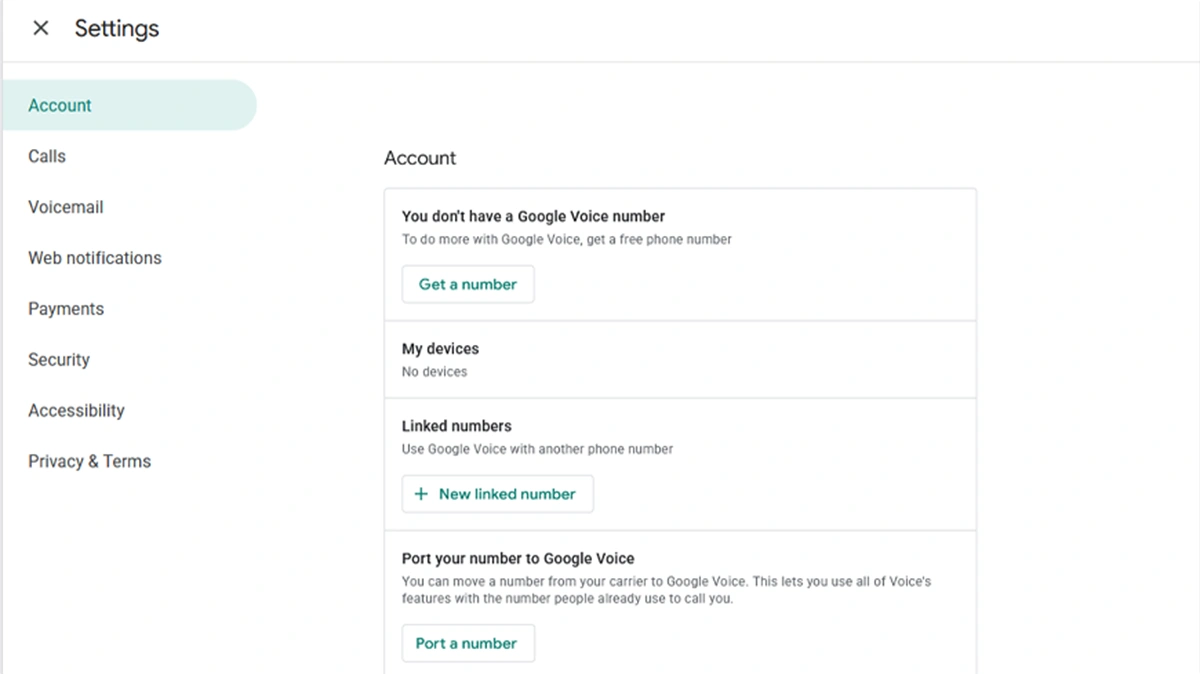Select the My devices section heading
This screenshot has width=1200, height=674.
pyautogui.click(x=440, y=349)
